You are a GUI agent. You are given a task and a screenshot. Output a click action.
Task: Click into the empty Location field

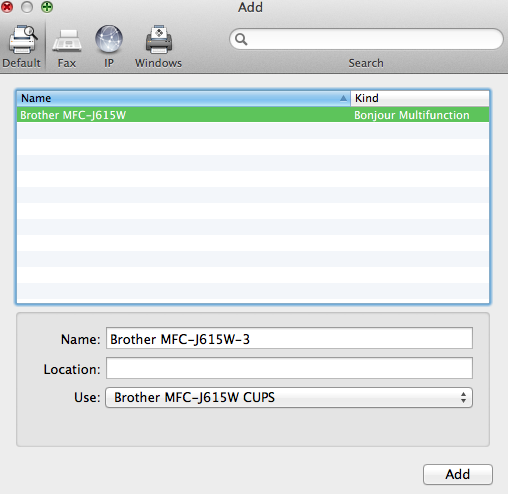[x=289, y=368]
